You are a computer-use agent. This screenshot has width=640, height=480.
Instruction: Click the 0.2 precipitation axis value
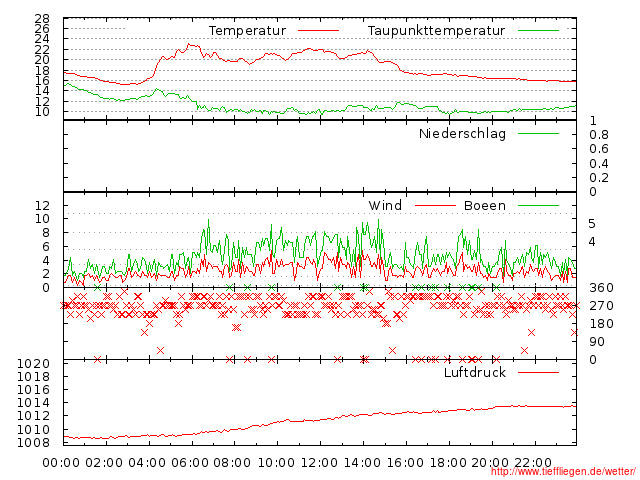click(599, 178)
